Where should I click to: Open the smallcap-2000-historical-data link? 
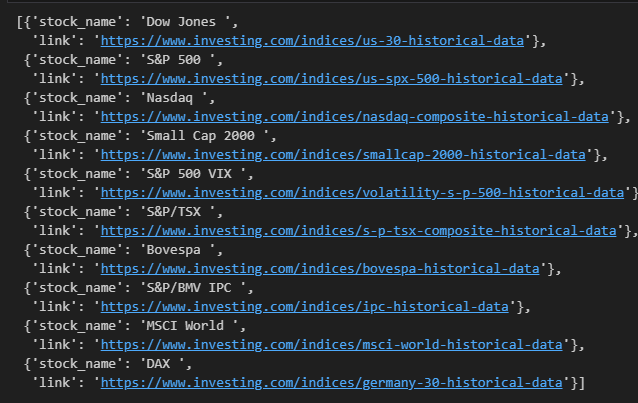pos(343,155)
